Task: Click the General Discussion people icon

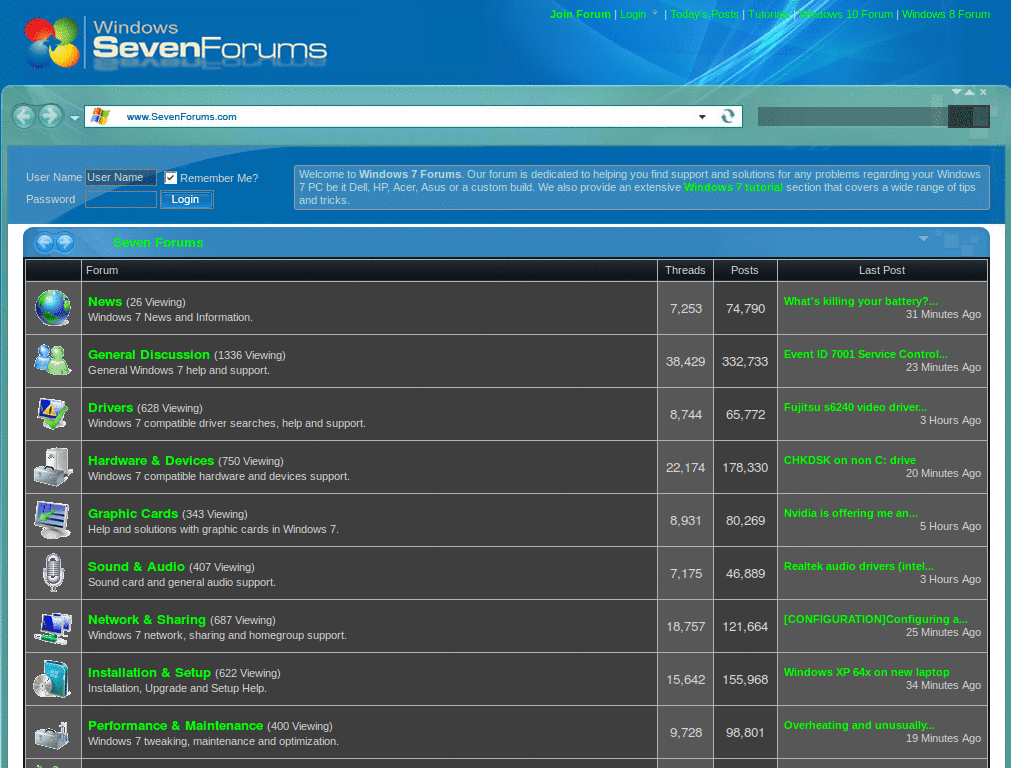Action: pyautogui.click(x=53, y=360)
